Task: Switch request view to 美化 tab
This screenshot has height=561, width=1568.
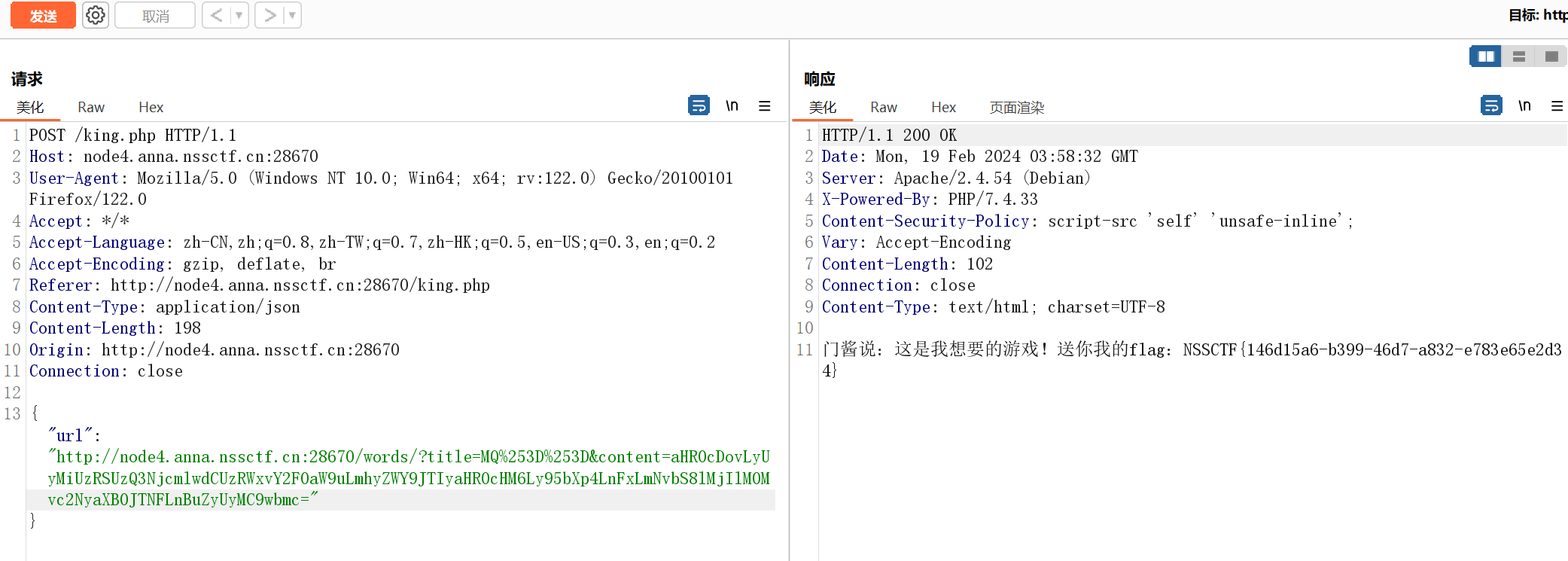Action: [30, 107]
